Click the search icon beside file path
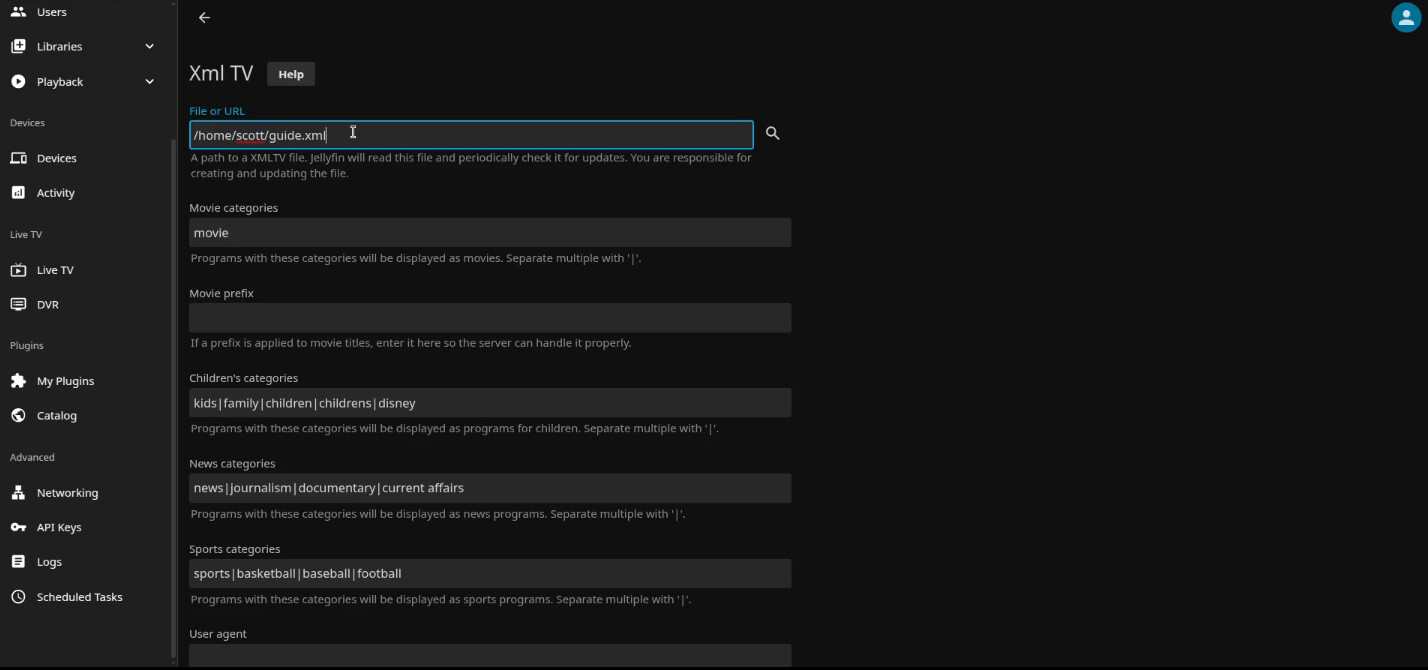Screen dimensions: 1428x670 [x=772, y=133]
